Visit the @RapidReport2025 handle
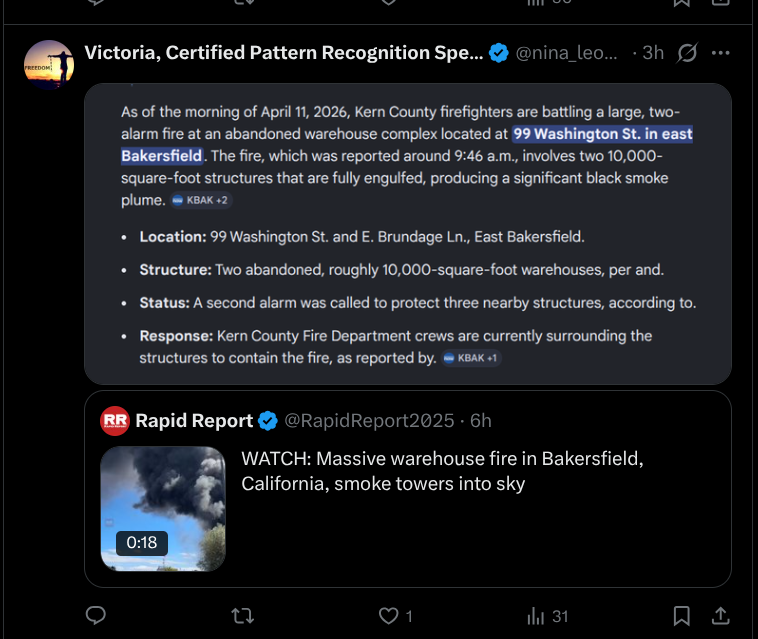758x639 pixels. [x=368, y=421]
